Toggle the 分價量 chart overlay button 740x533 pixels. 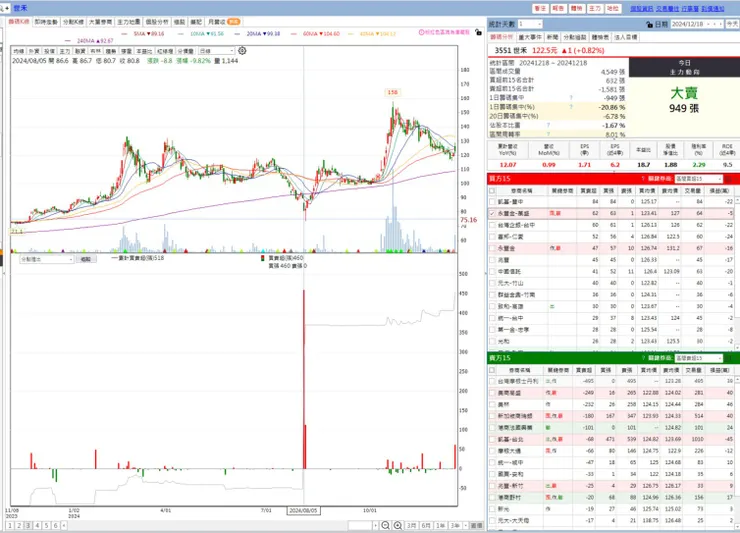point(185,51)
